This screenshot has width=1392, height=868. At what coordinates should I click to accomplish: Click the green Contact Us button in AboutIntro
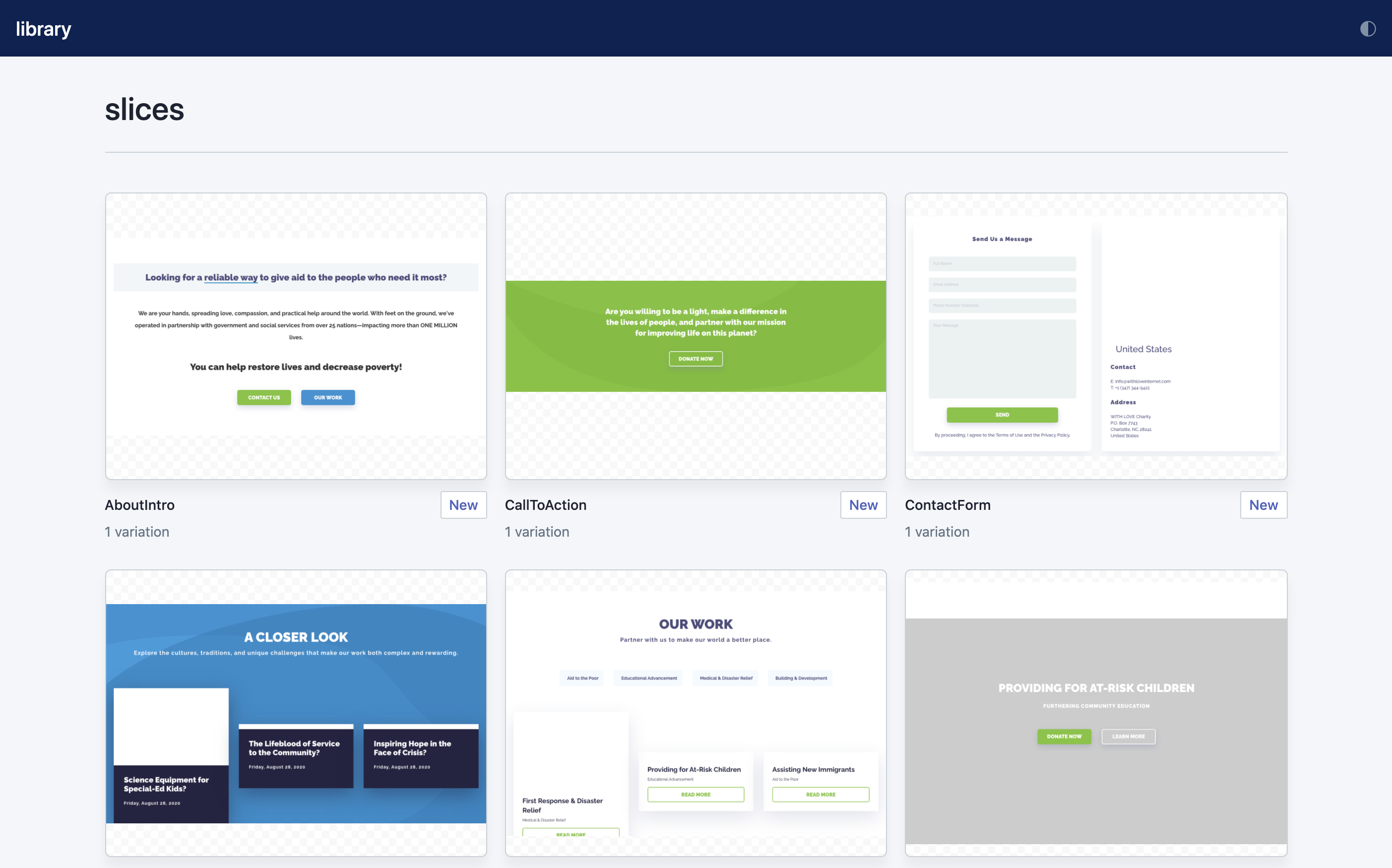pyautogui.click(x=263, y=397)
